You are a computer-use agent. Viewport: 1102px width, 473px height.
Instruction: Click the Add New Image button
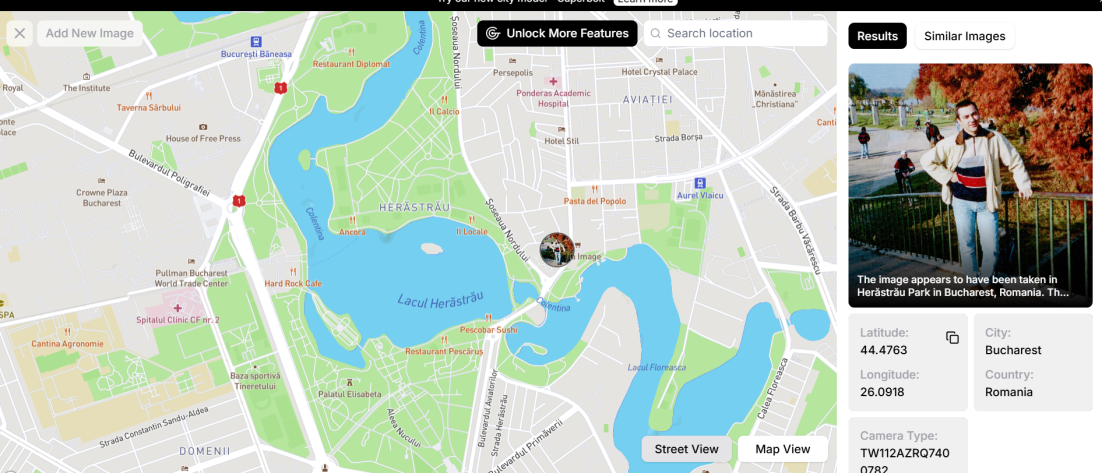[x=89, y=33]
